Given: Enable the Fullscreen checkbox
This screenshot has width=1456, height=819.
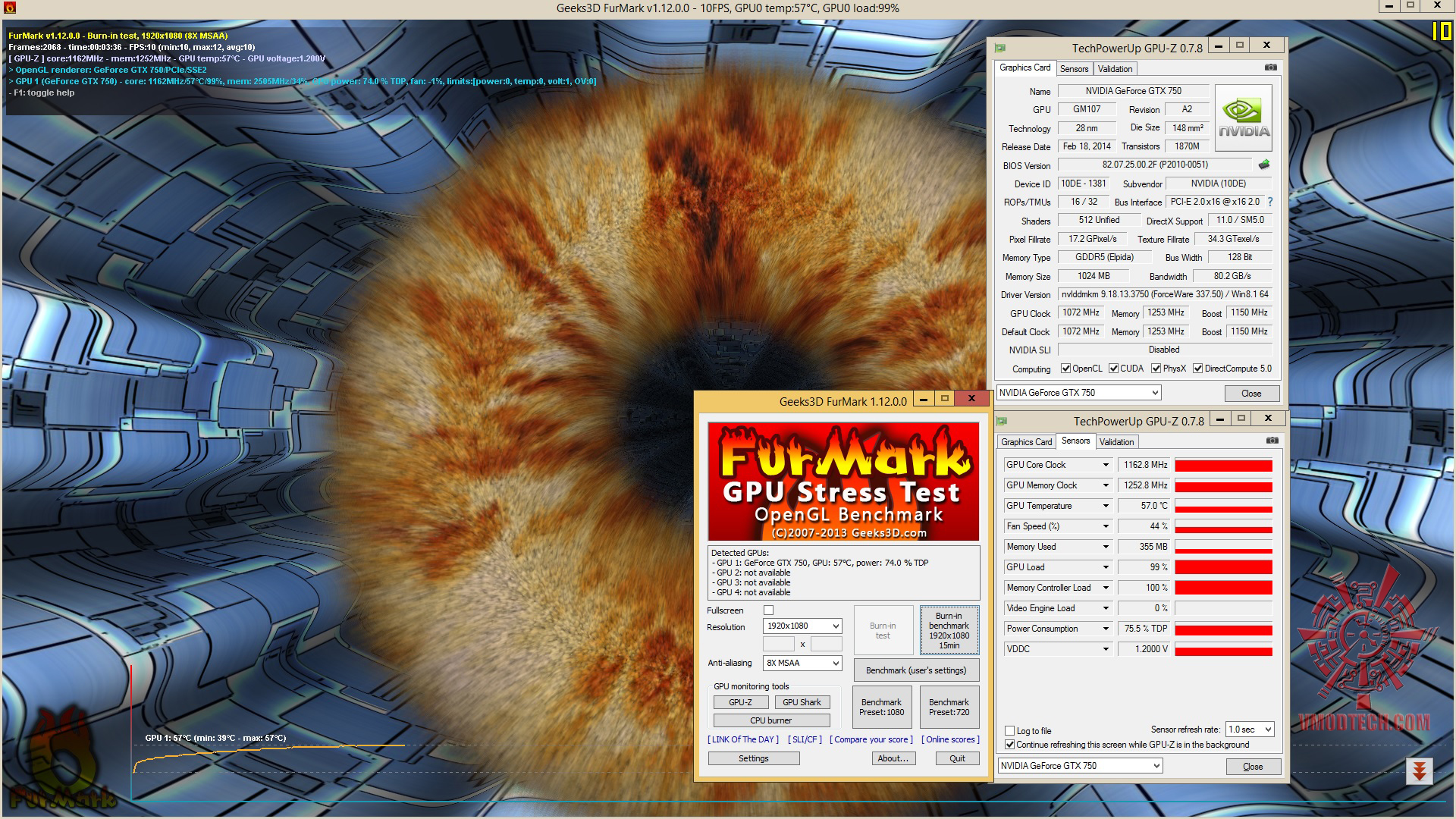Looking at the screenshot, I should tap(768, 610).
